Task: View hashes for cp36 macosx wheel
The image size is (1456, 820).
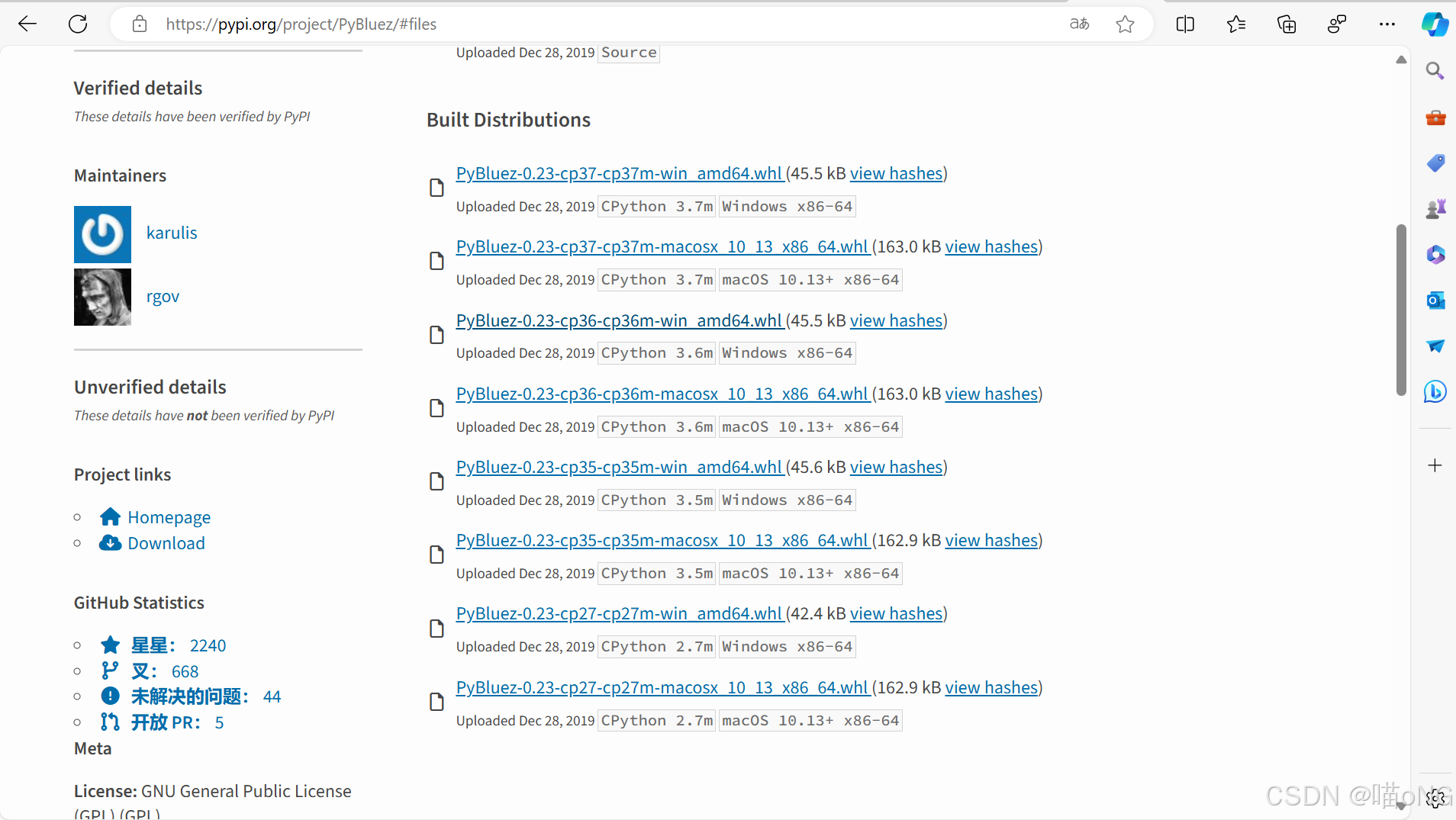Action: tap(992, 394)
